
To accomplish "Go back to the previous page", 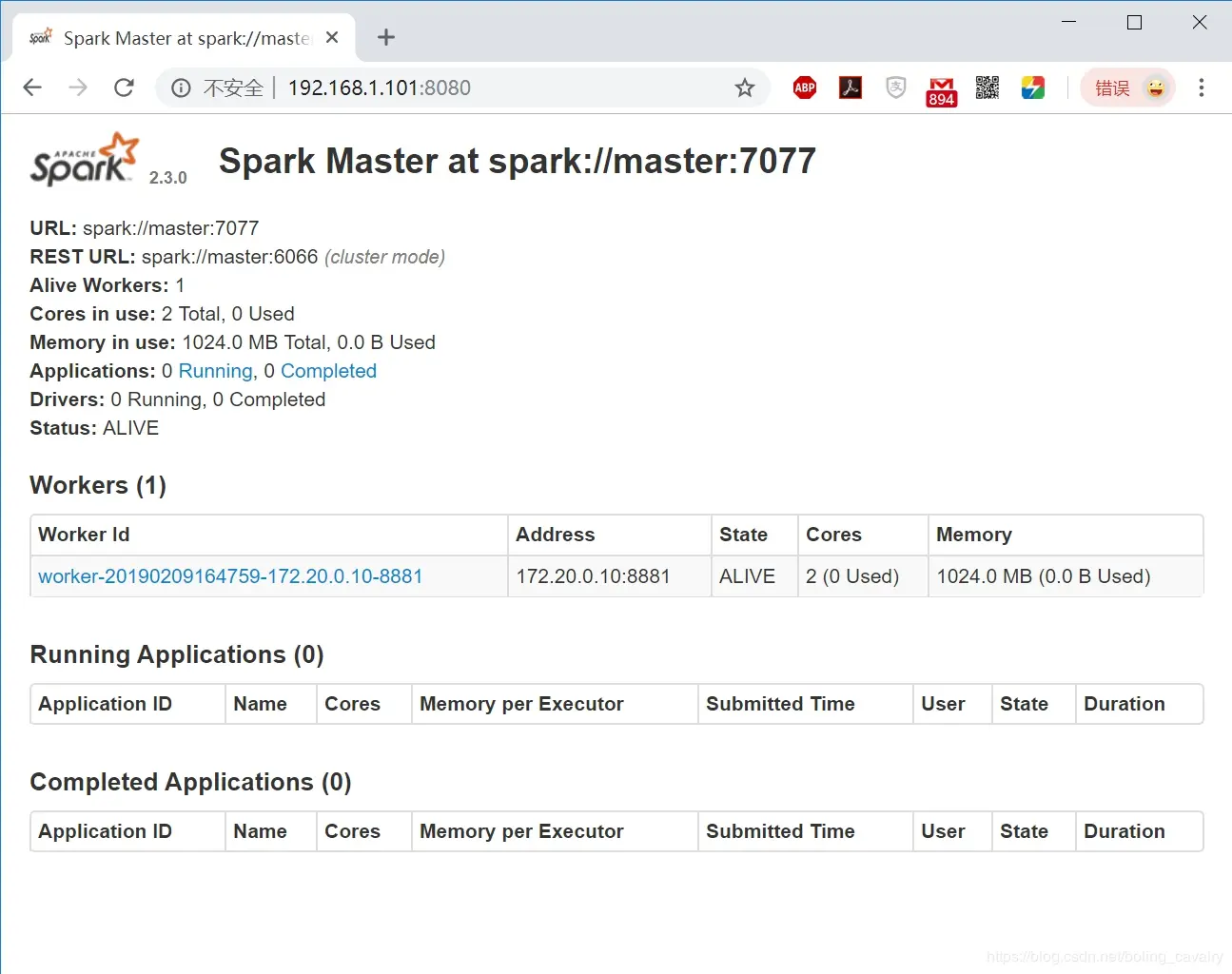I will coord(32,88).
